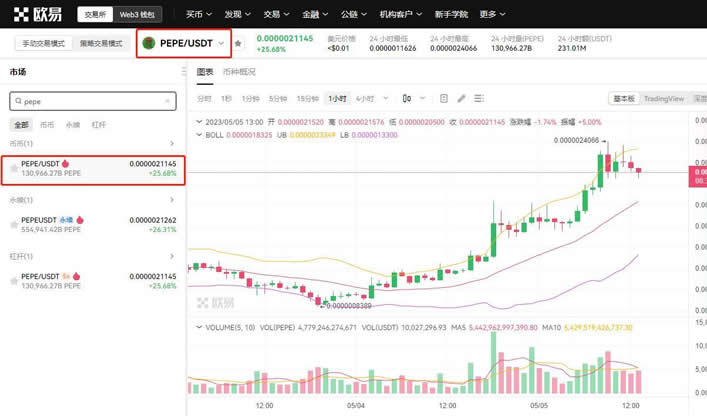Switch to 策略交易模式 mode
The width and height of the screenshot is (707, 416).
101,44
